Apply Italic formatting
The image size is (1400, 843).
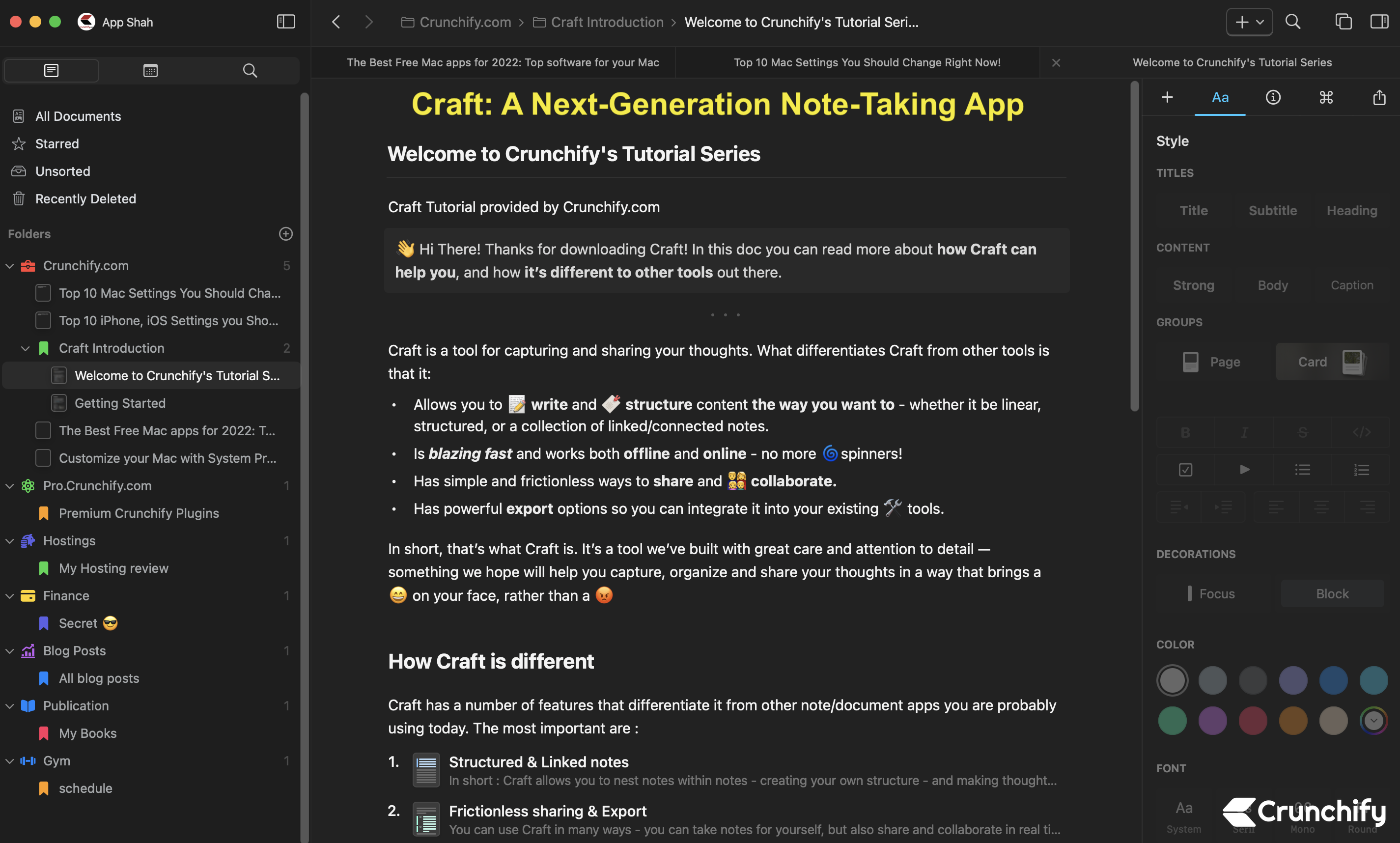[1244, 432]
